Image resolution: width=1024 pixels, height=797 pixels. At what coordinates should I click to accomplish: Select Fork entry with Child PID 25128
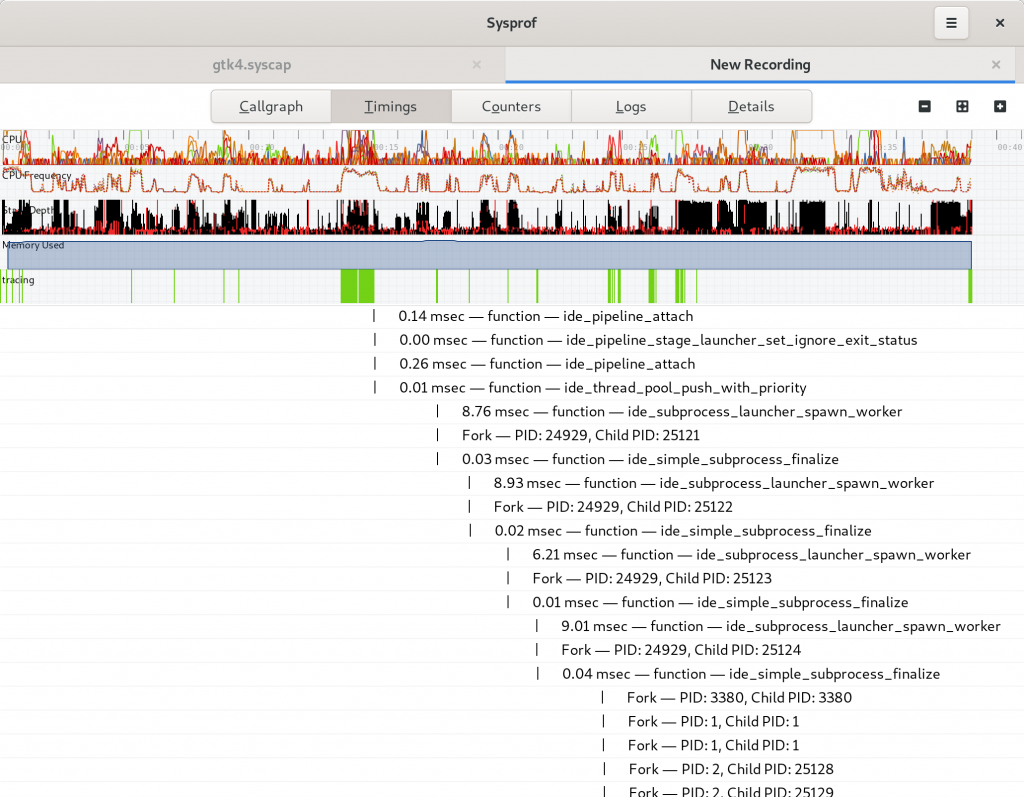point(512,770)
